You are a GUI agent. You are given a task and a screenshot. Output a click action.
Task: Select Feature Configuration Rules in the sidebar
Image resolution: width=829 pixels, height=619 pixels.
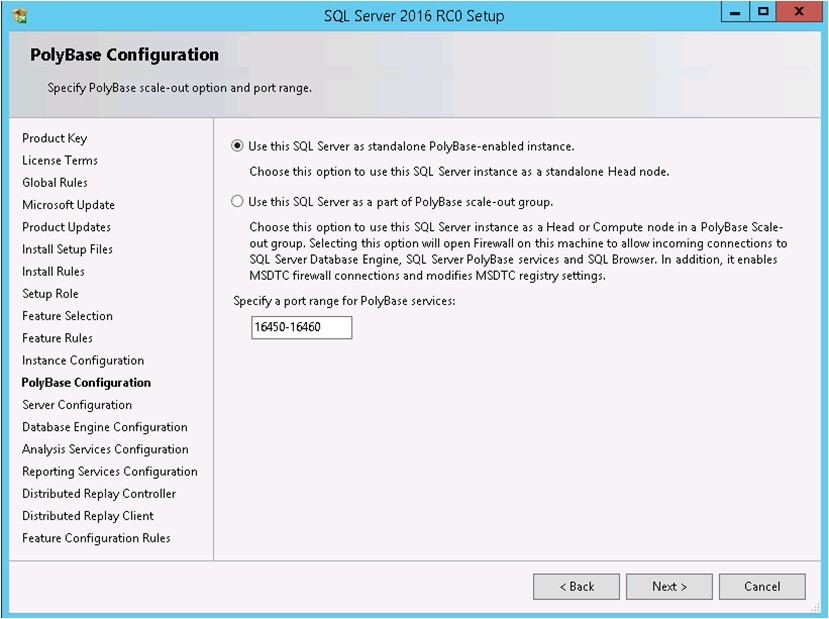(x=96, y=538)
